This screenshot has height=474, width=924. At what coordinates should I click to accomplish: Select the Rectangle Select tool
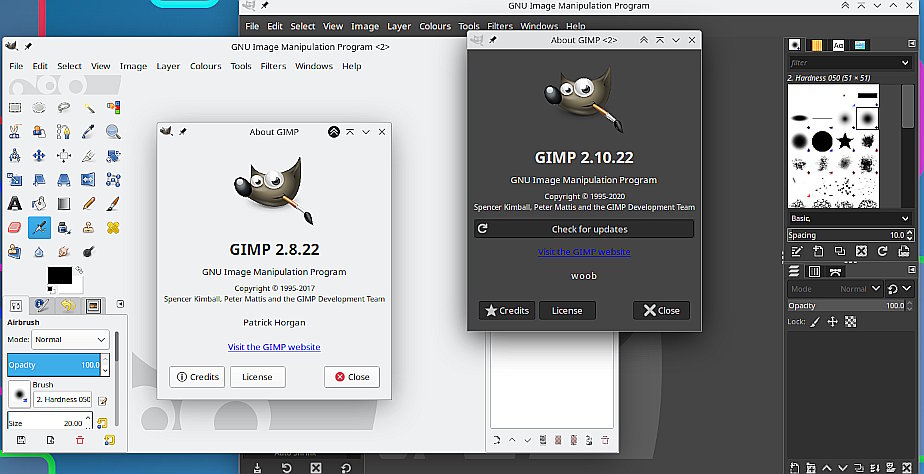pyautogui.click(x=15, y=107)
